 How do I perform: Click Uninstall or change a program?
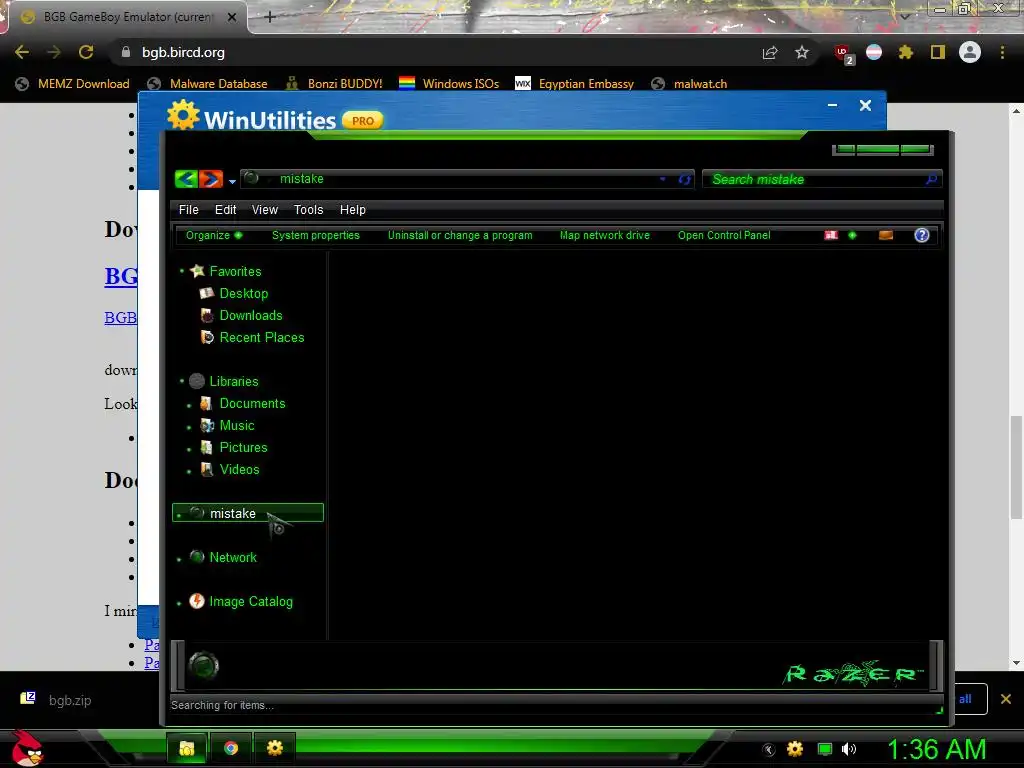coord(460,235)
